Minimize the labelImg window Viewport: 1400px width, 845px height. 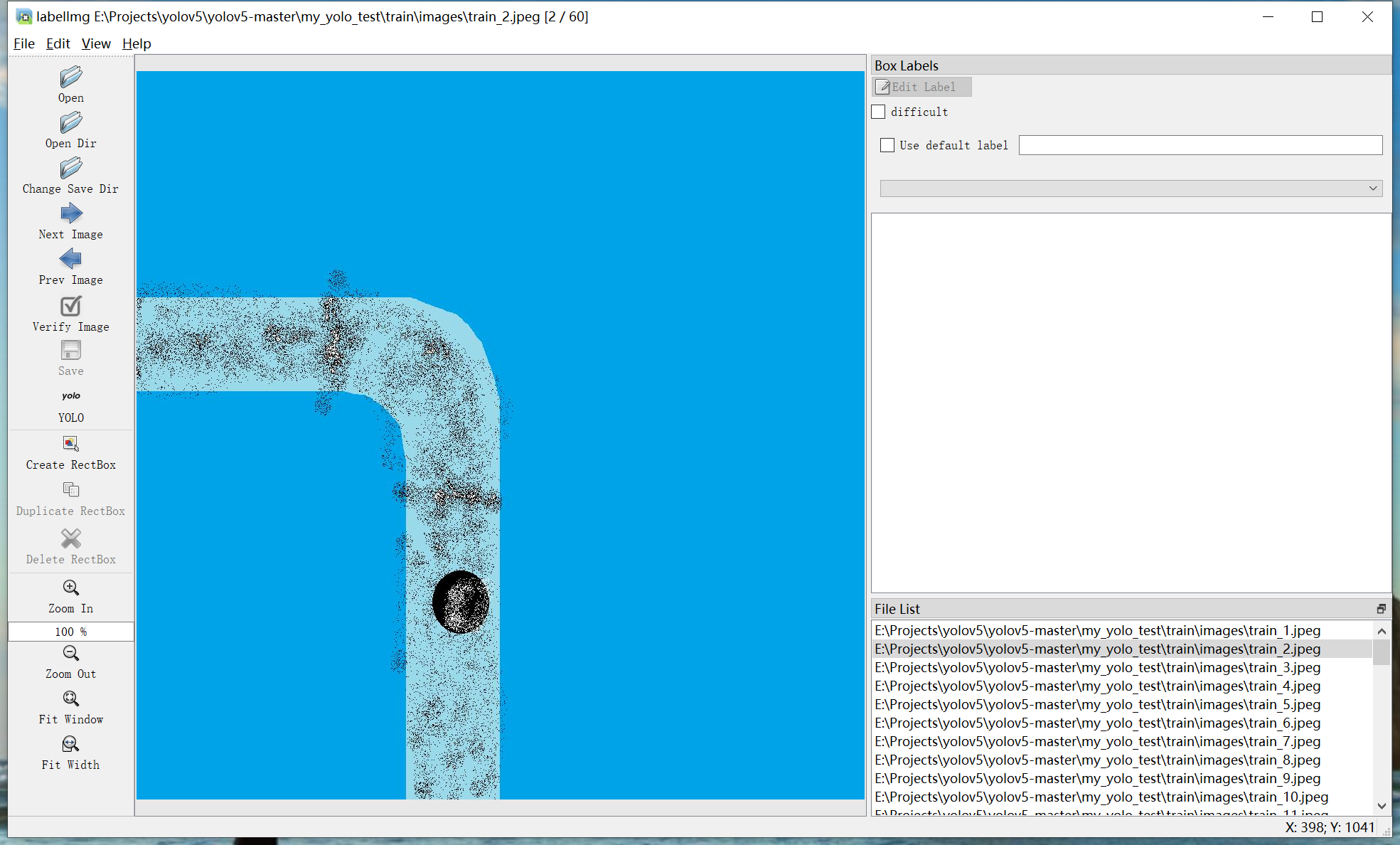point(1268,16)
